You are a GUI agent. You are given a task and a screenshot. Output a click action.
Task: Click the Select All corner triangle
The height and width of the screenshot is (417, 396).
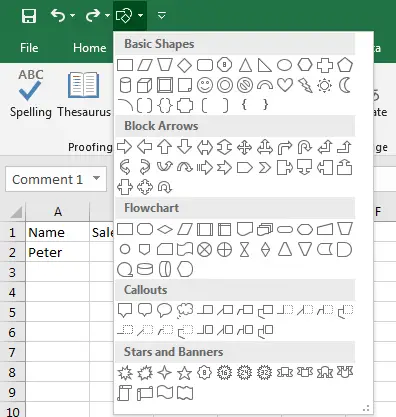pyautogui.click(x=16, y=212)
